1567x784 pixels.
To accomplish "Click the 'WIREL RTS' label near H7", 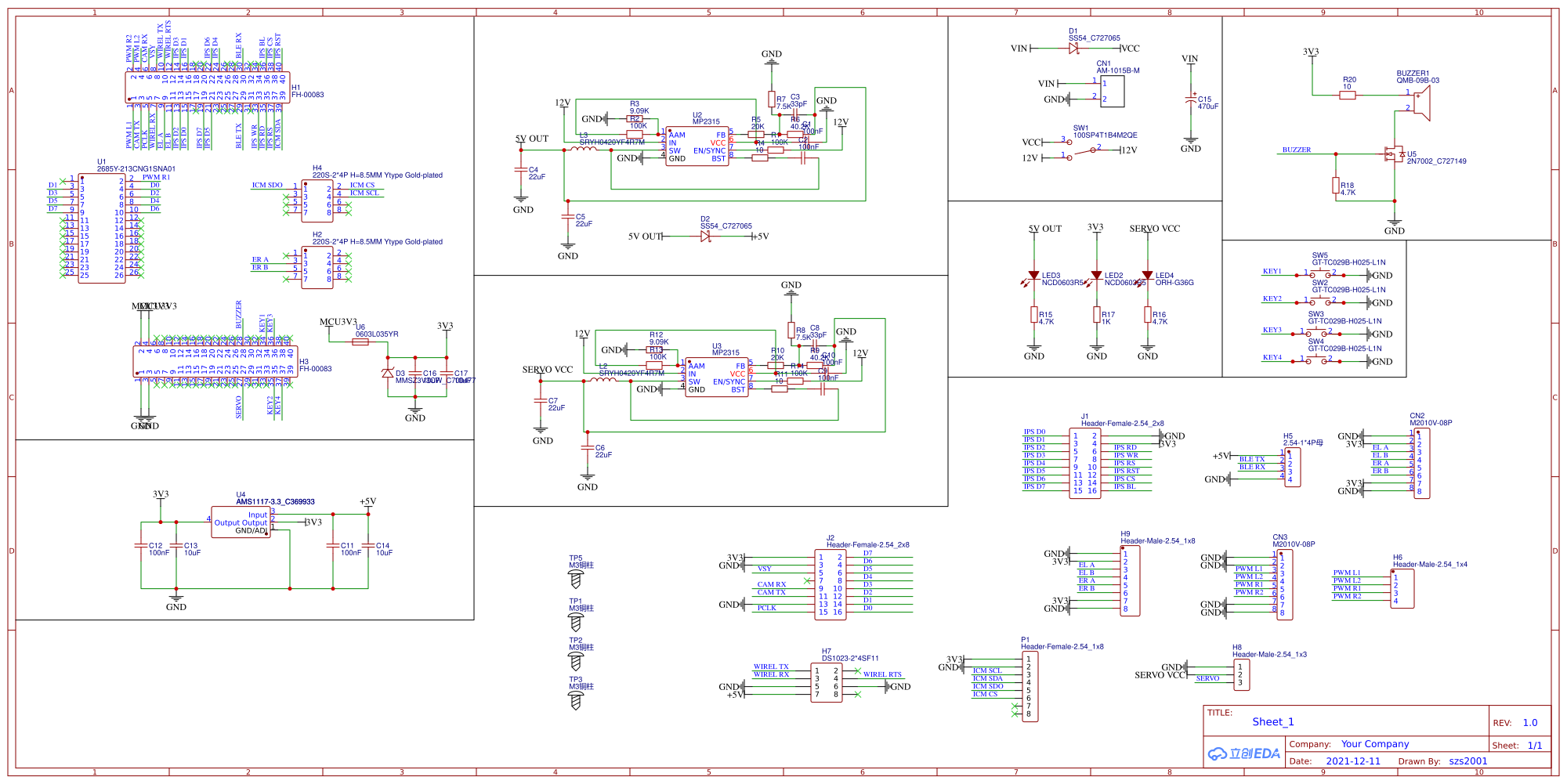I will tap(882, 674).
